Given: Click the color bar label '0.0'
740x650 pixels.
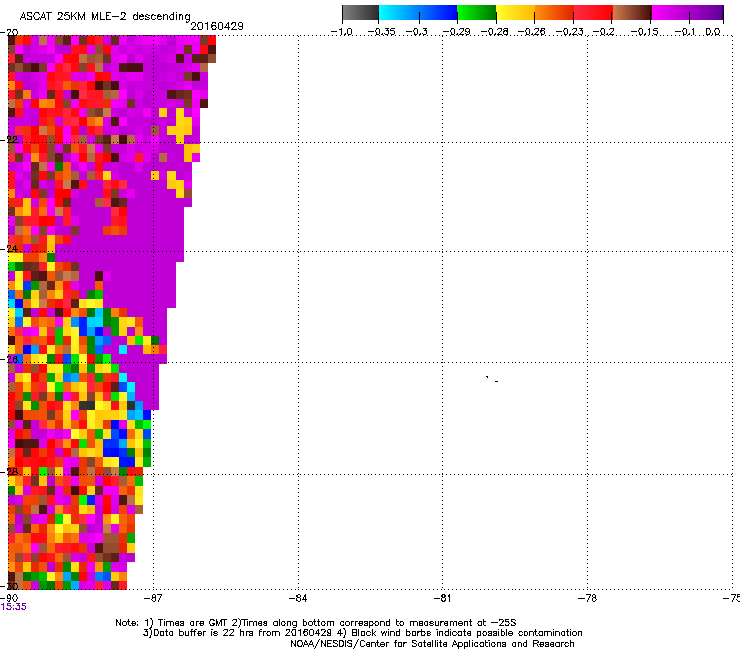Looking at the screenshot, I should tap(713, 32).
